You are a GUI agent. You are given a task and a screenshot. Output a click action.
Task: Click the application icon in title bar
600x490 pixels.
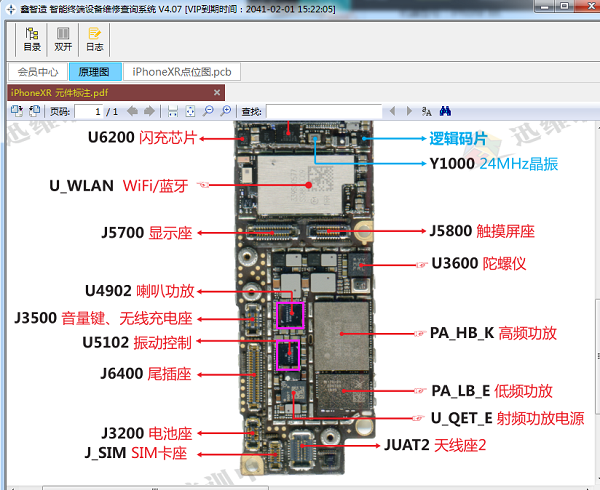click(10, 8)
